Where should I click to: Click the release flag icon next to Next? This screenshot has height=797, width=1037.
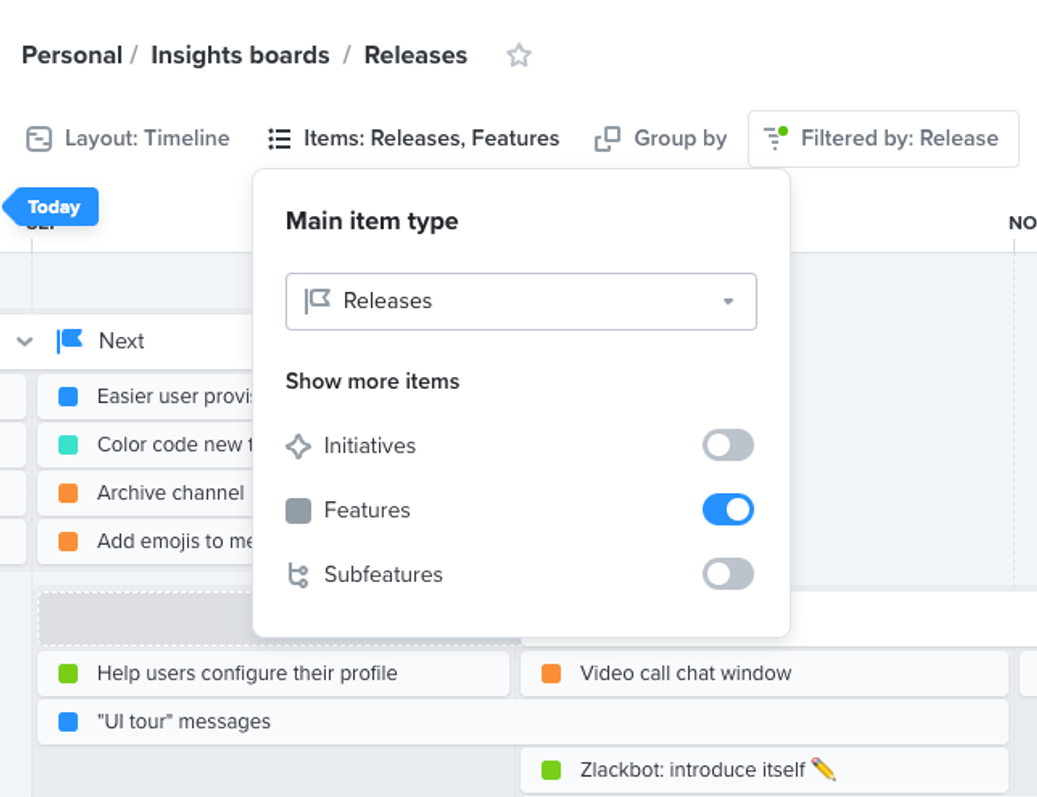(x=69, y=341)
